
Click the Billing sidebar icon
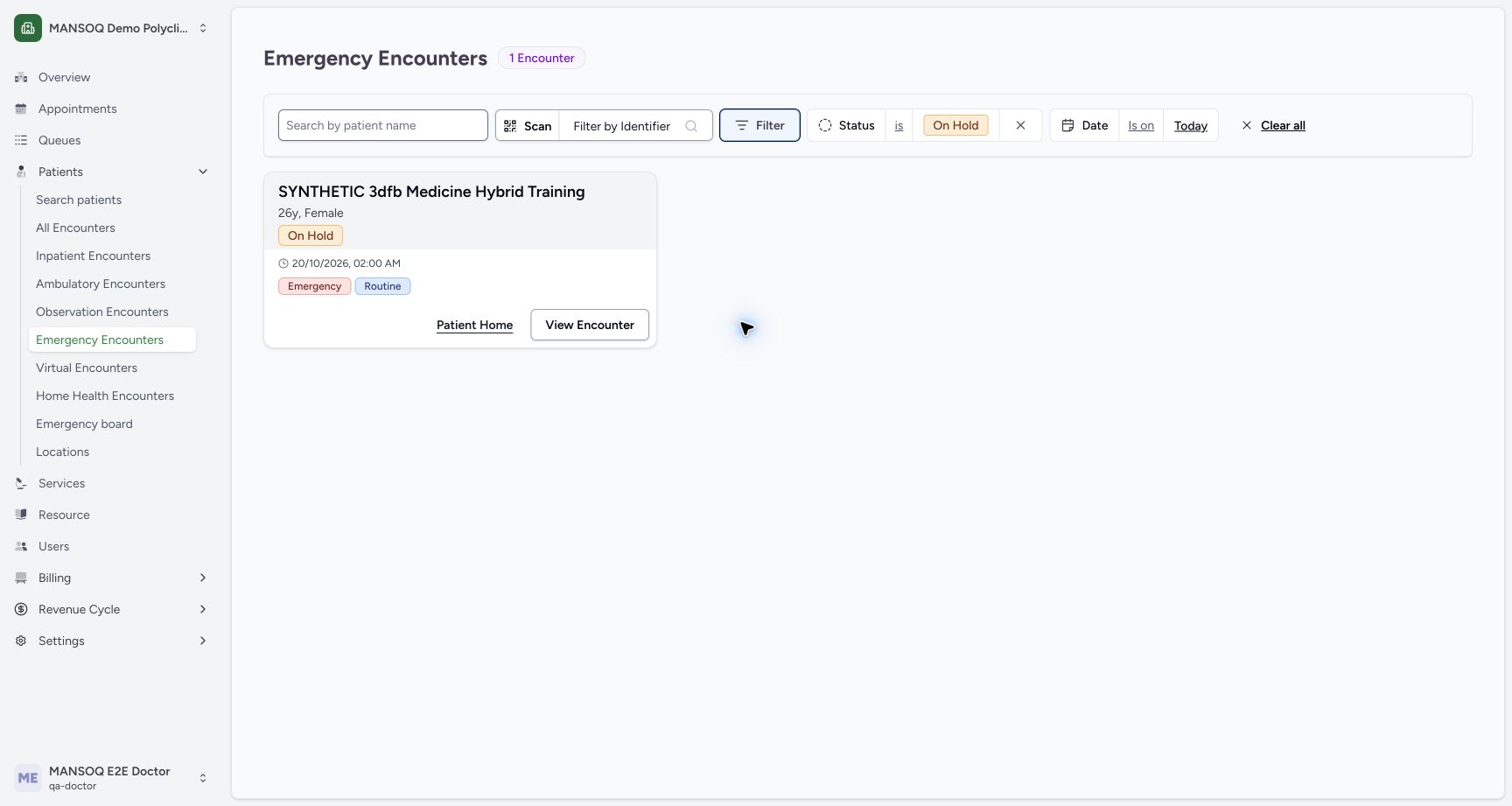[21, 578]
